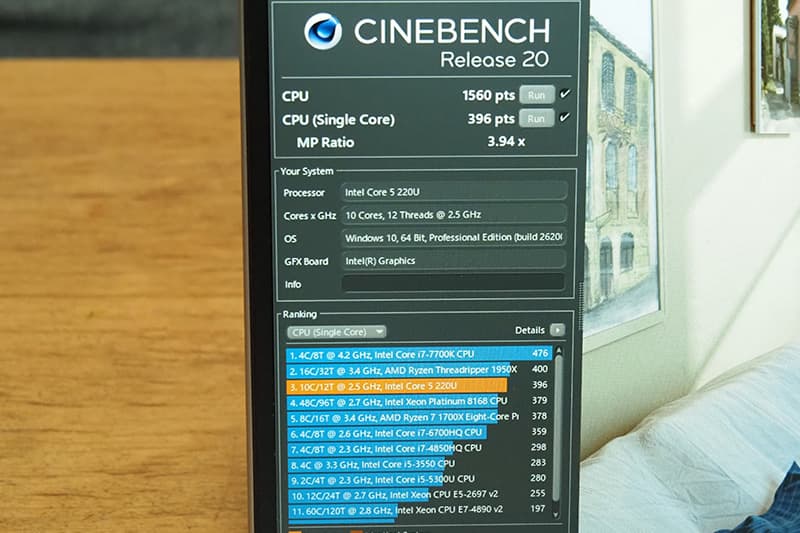The height and width of the screenshot is (533, 800).
Task: Select ranking row AMD Ryzen 7 1700X
Action: coord(418,417)
